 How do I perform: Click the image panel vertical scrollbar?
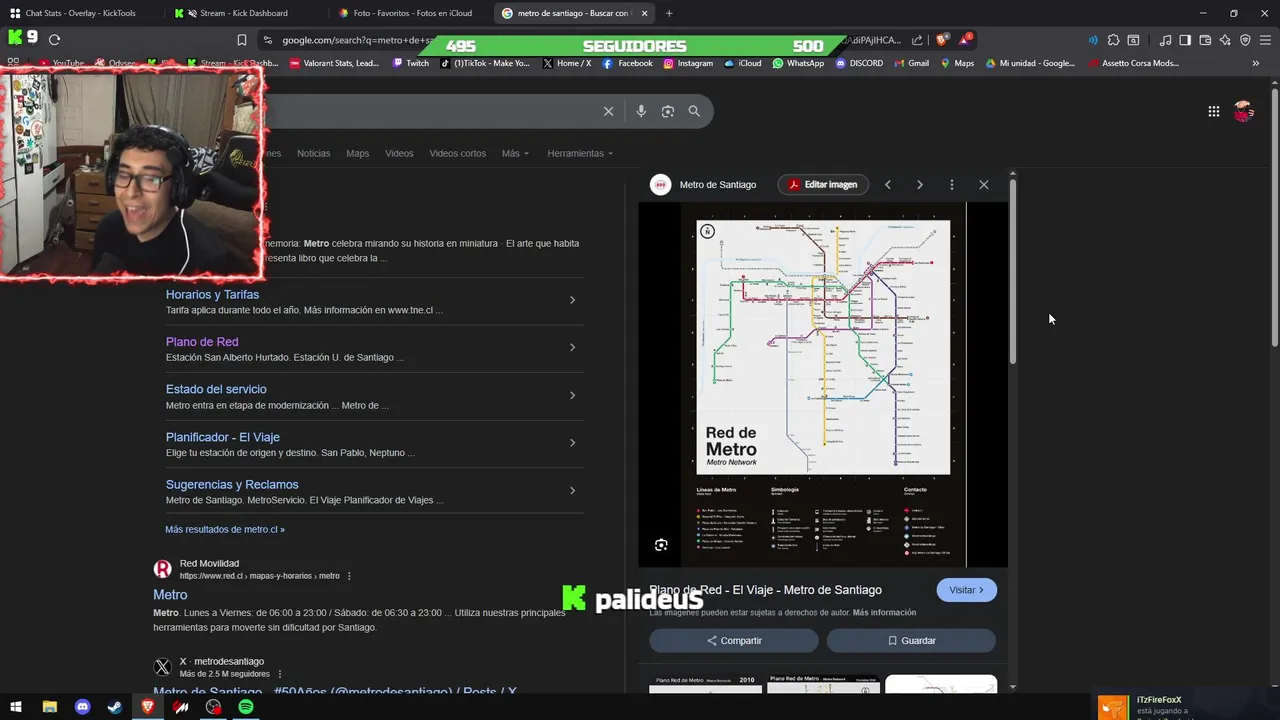click(x=1013, y=270)
